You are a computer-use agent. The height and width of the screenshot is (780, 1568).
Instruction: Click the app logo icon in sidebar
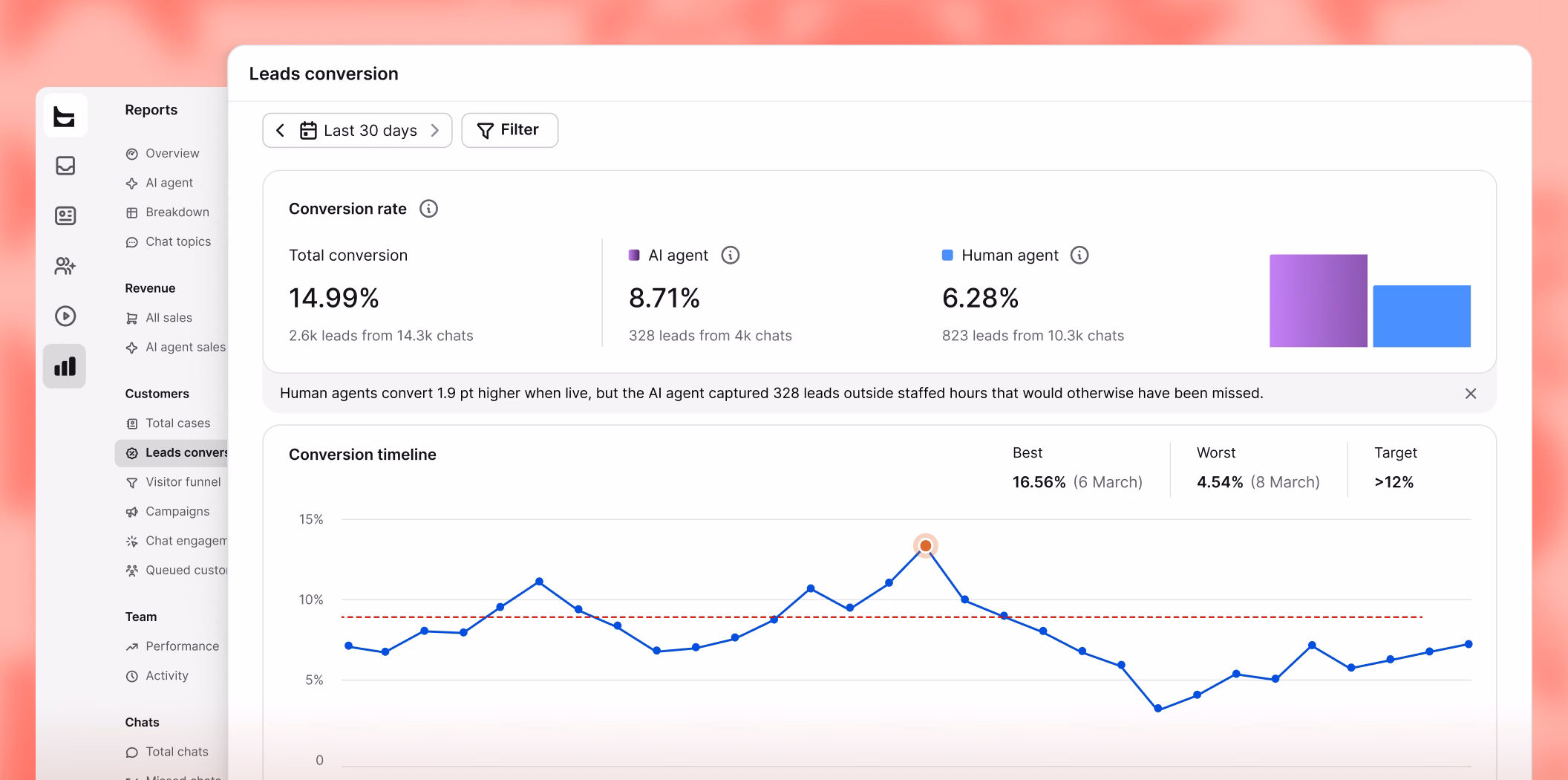65,116
